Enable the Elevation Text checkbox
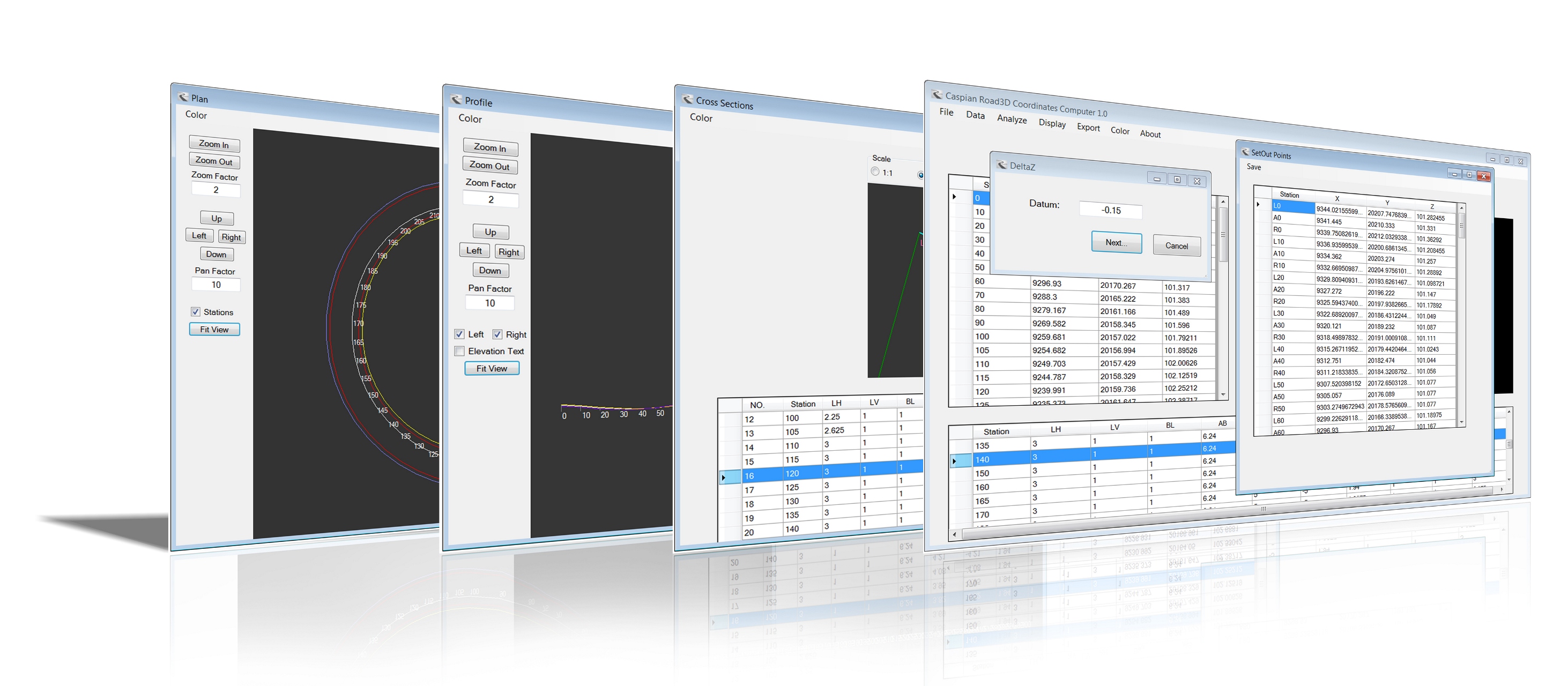This screenshot has height=686, width=1568. point(459,351)
